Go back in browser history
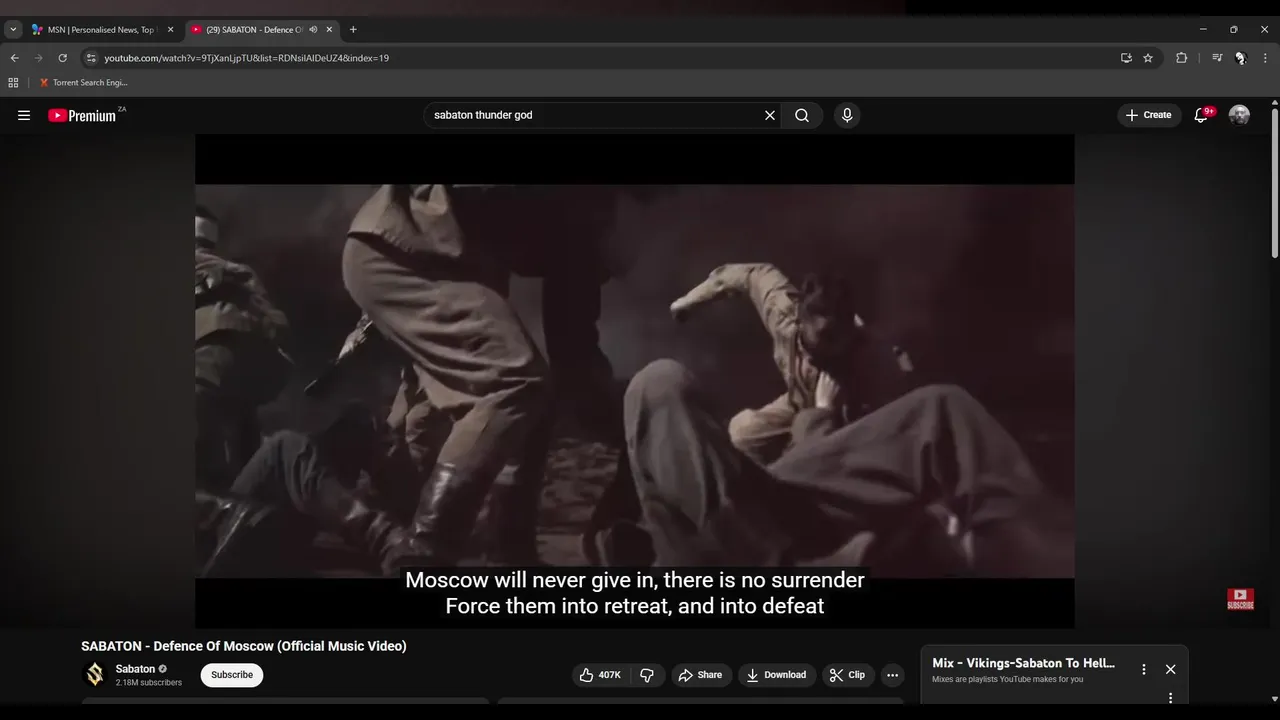The width and height of the screenshot is (1280, 720). tap(14, 58)
